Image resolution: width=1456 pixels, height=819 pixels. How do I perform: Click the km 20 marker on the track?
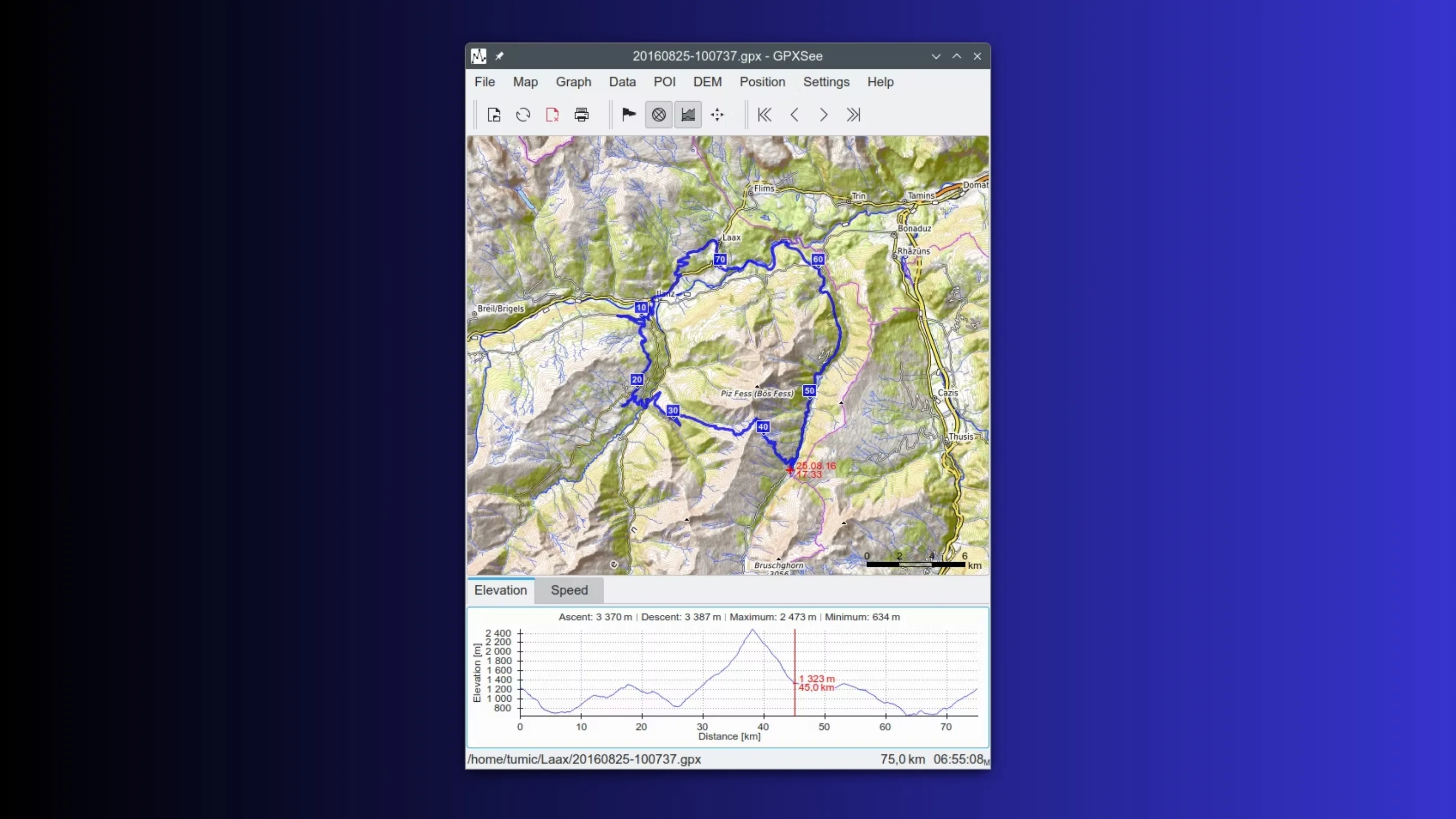tap(637, 379)
